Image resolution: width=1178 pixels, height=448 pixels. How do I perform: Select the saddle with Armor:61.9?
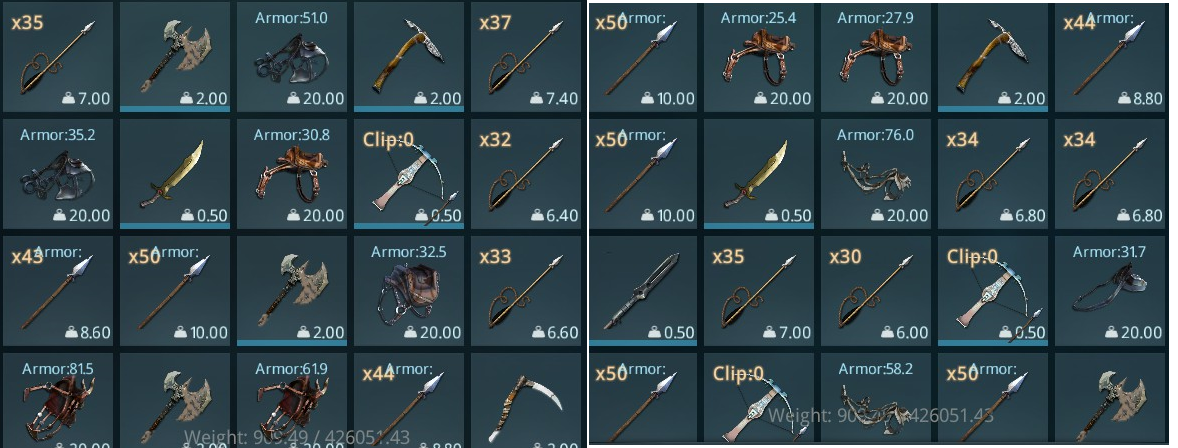[x=292, y=400]
